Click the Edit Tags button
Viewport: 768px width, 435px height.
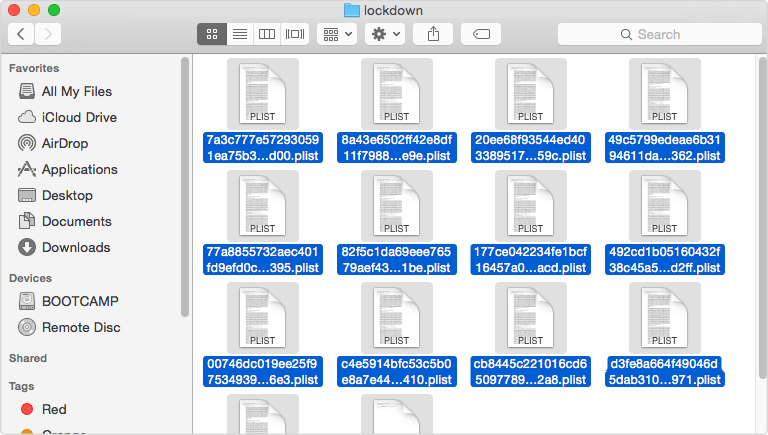[481, 34]
